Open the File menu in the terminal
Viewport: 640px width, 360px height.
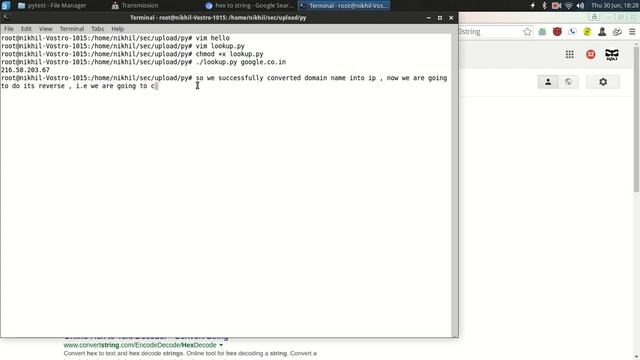(9, 29)
